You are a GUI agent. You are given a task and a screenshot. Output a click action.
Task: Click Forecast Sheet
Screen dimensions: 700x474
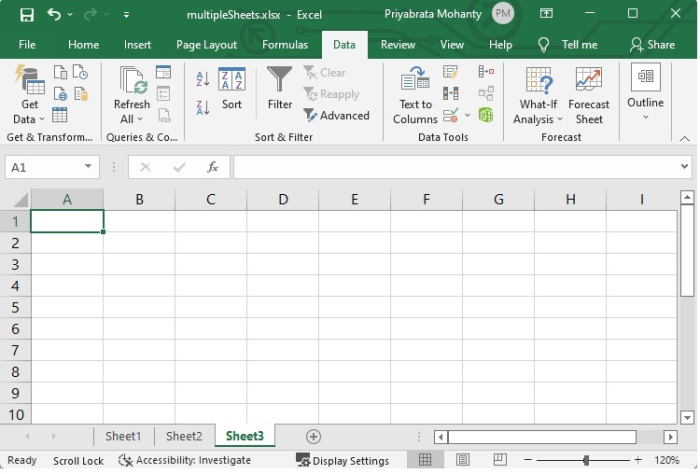[589, 95]
